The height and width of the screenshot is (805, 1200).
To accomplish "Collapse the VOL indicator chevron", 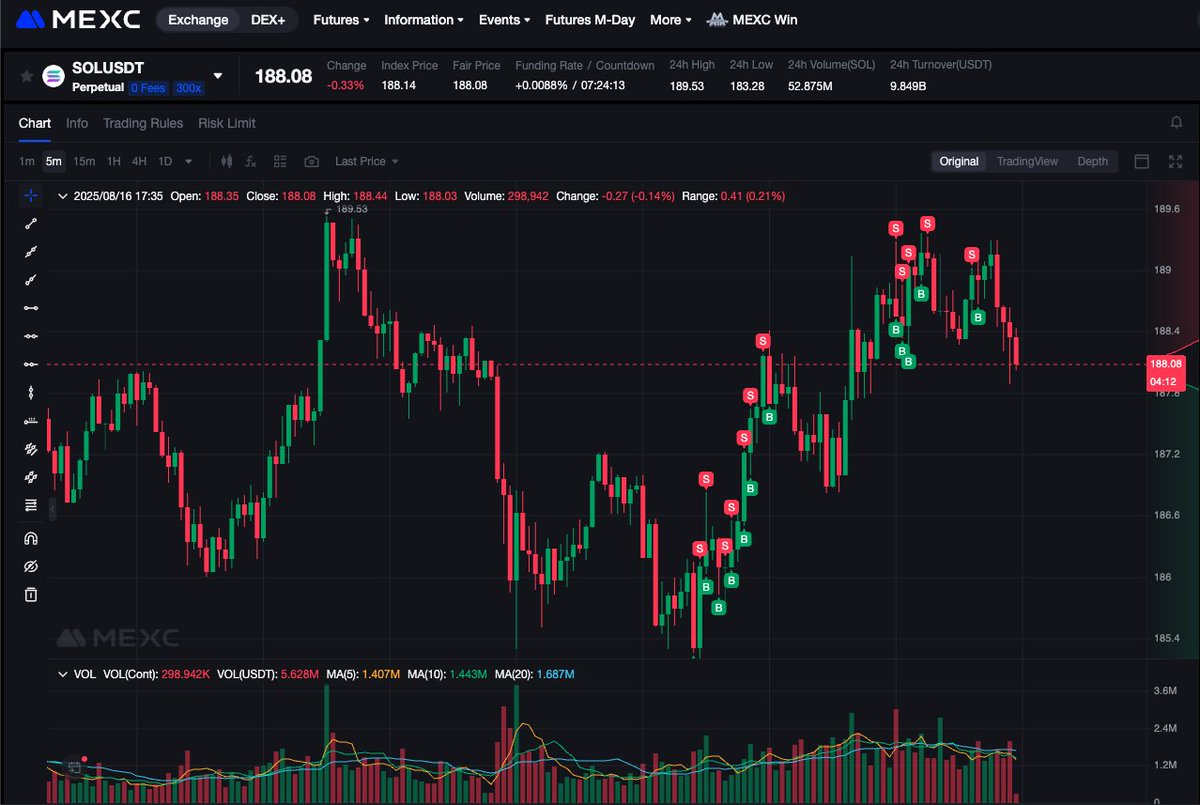I will [x=63, y=674].
